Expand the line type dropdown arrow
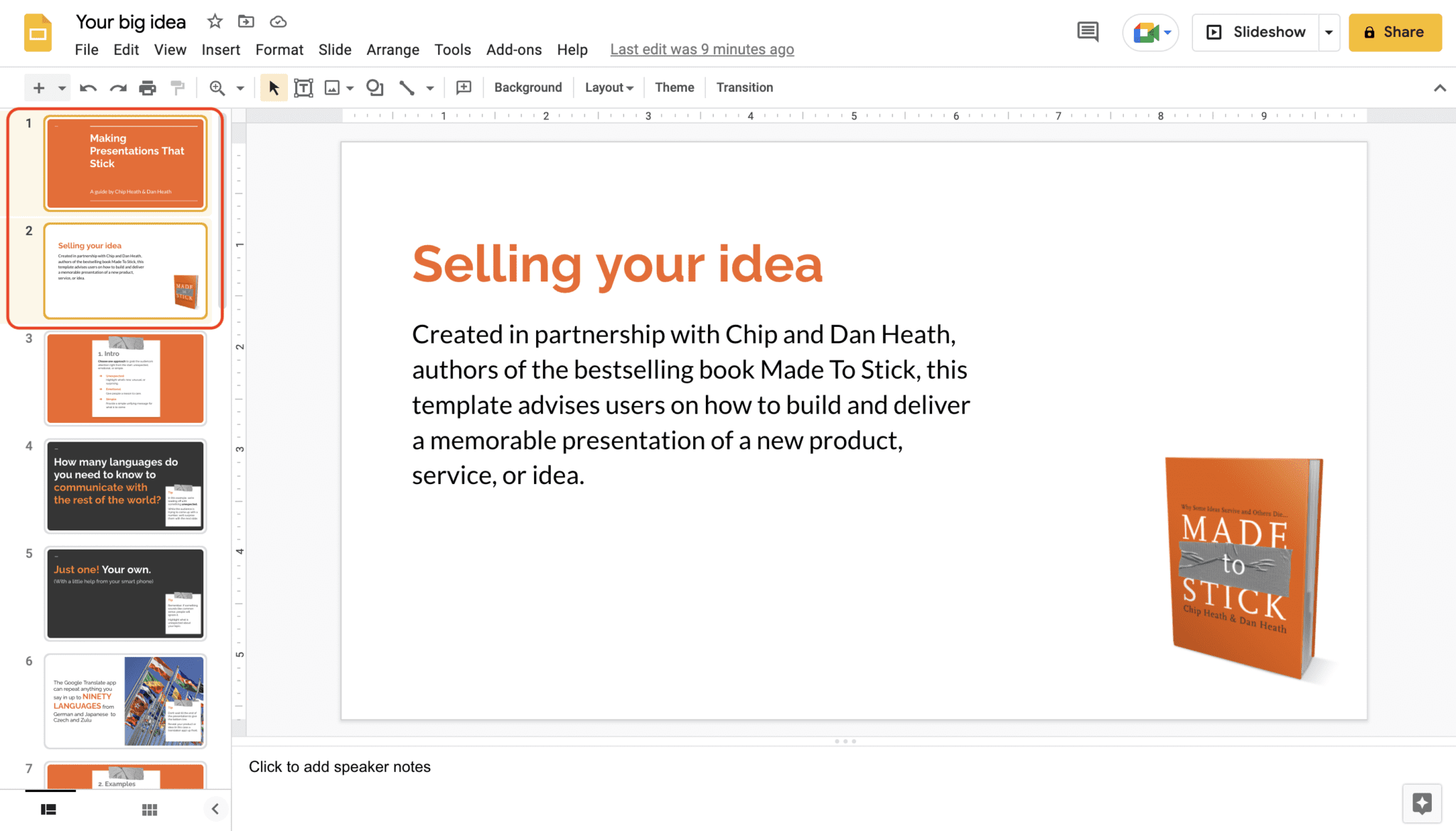 [430, 88]
